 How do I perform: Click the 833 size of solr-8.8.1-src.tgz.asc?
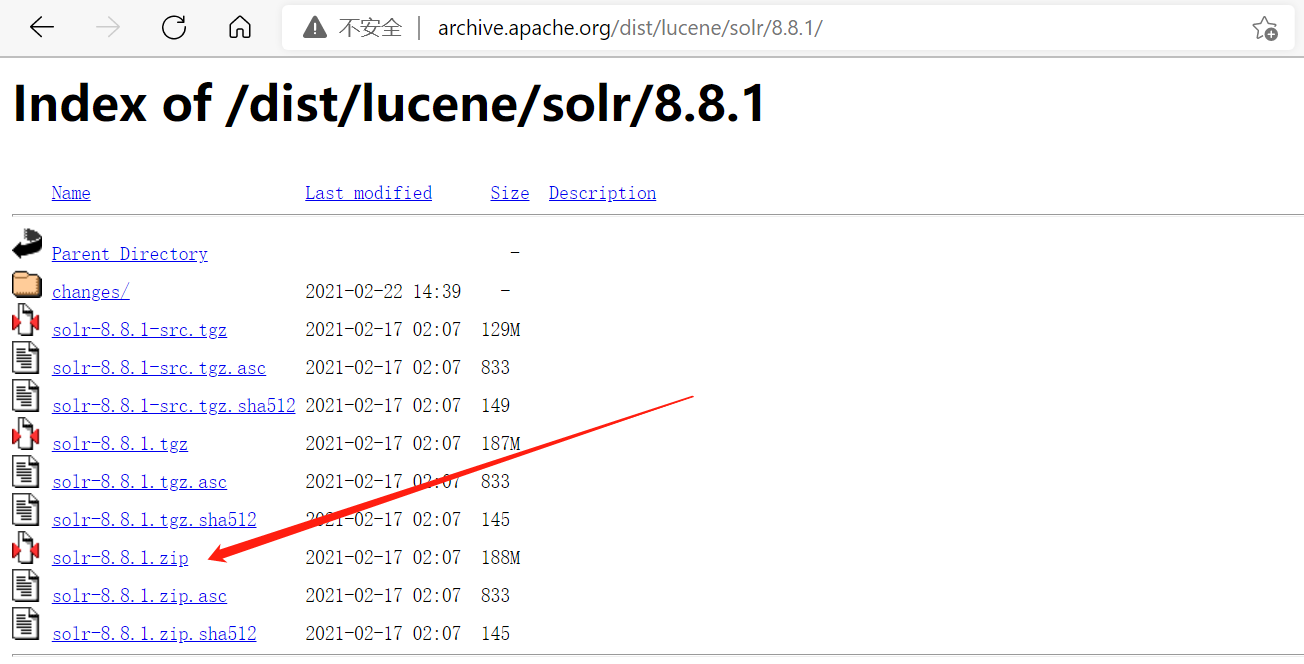click(496, 368)
